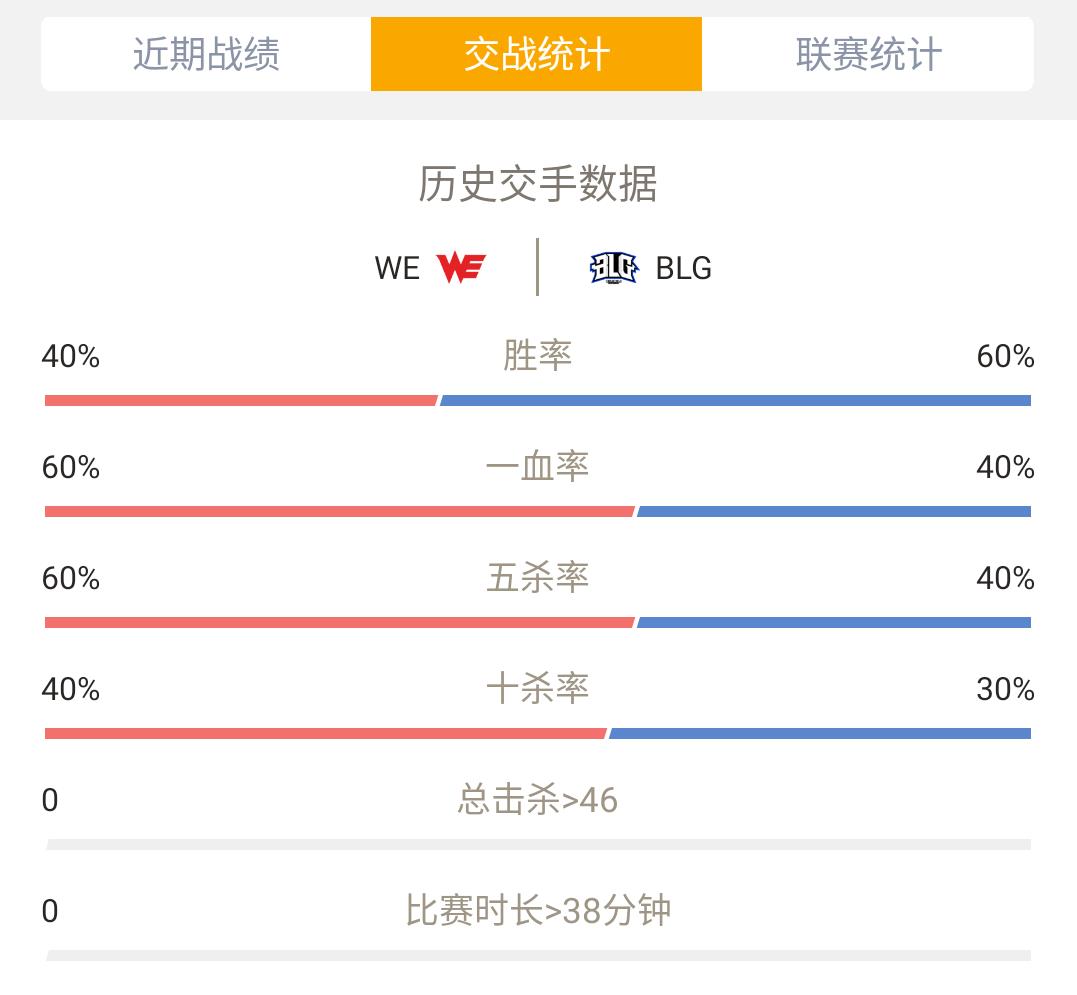This screenshot has height=995, width=1077.
Task: Click the 总击杀>46 label
Action: click(538, 800)
